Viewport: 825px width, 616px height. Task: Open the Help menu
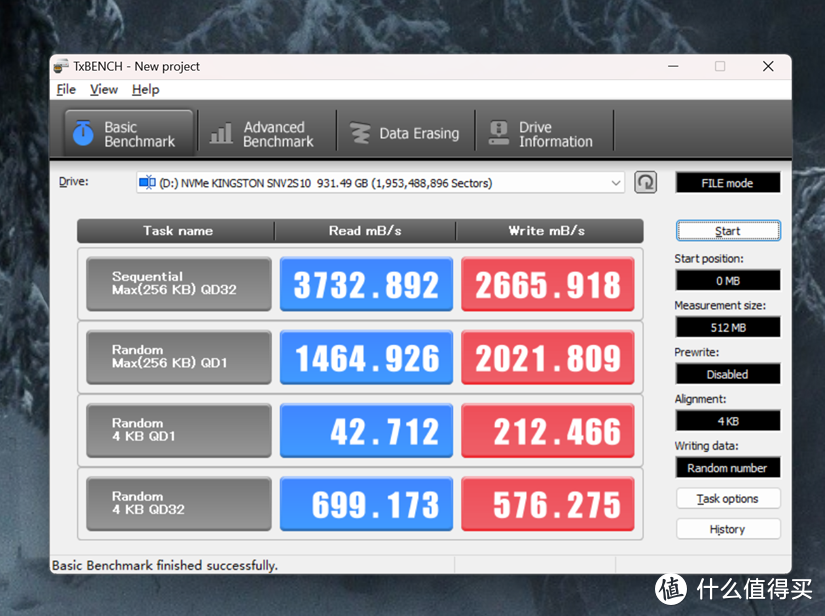click(x=145, y=89)
